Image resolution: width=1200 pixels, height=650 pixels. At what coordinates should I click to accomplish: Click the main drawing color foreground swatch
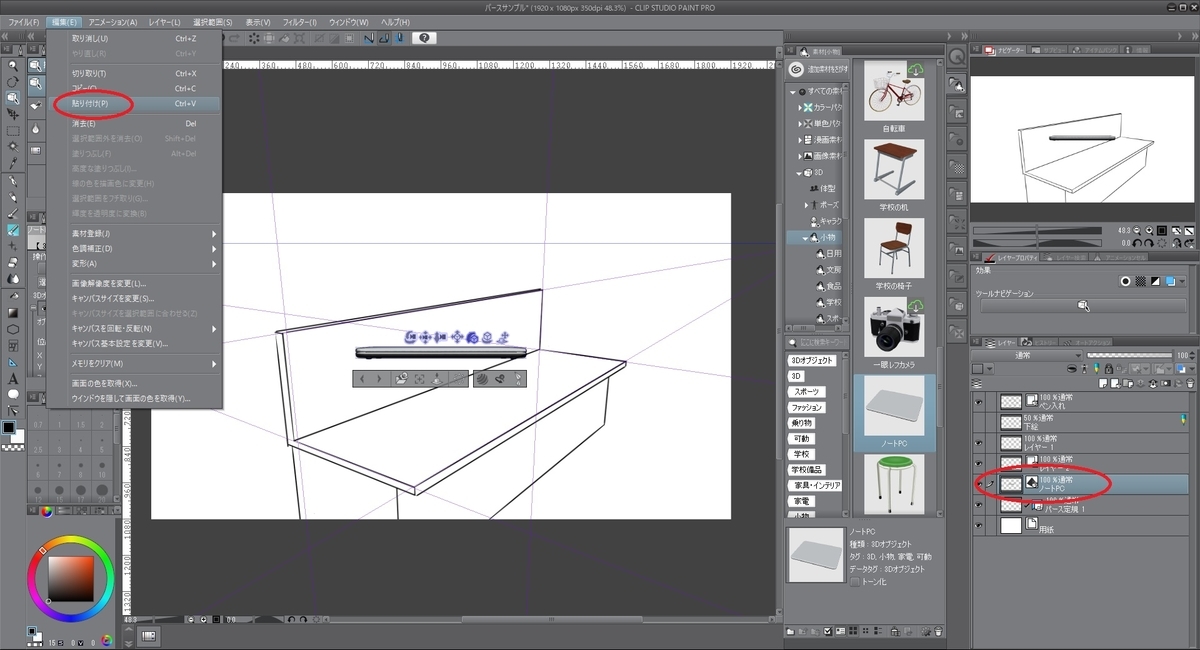[9, 428]
